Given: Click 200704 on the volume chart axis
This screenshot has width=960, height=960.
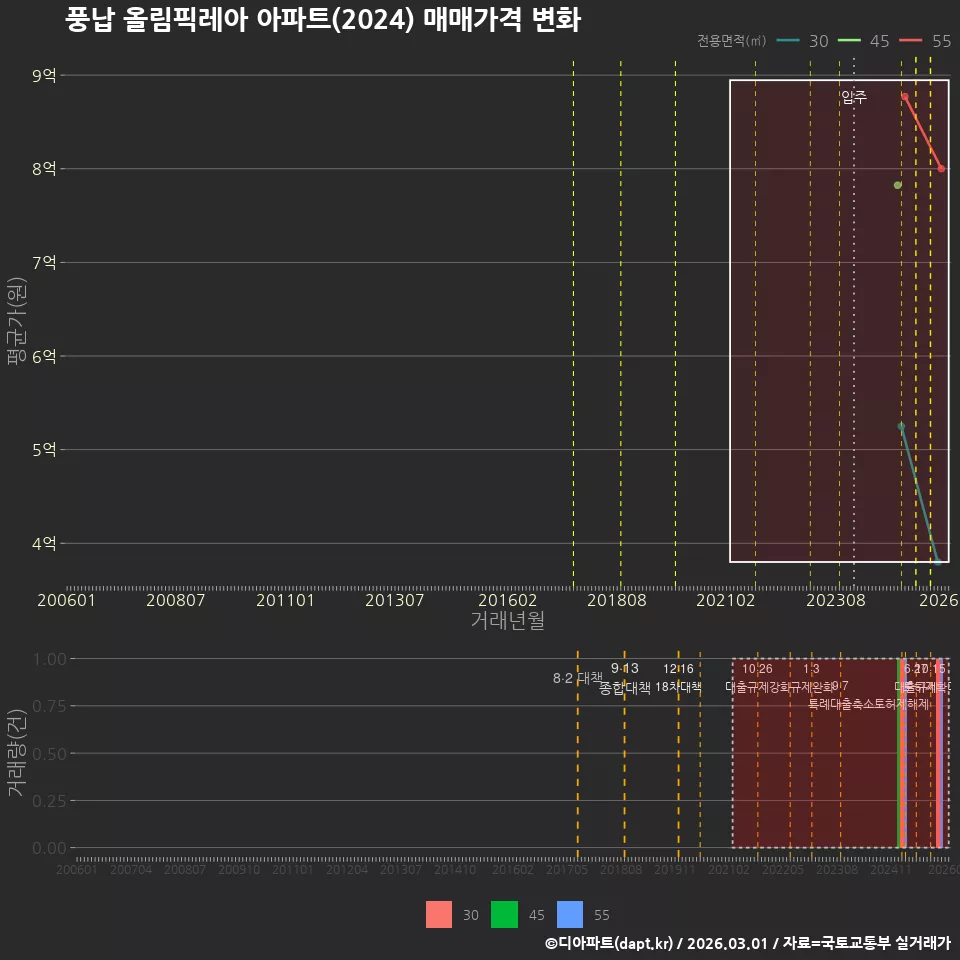Looking at the screenshot, I should coord(130,869).
